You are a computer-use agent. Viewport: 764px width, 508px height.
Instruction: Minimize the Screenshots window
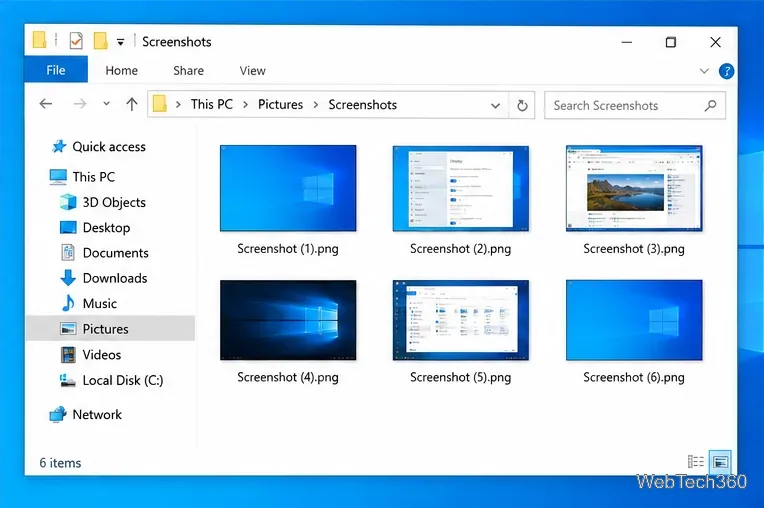(627, 42)
